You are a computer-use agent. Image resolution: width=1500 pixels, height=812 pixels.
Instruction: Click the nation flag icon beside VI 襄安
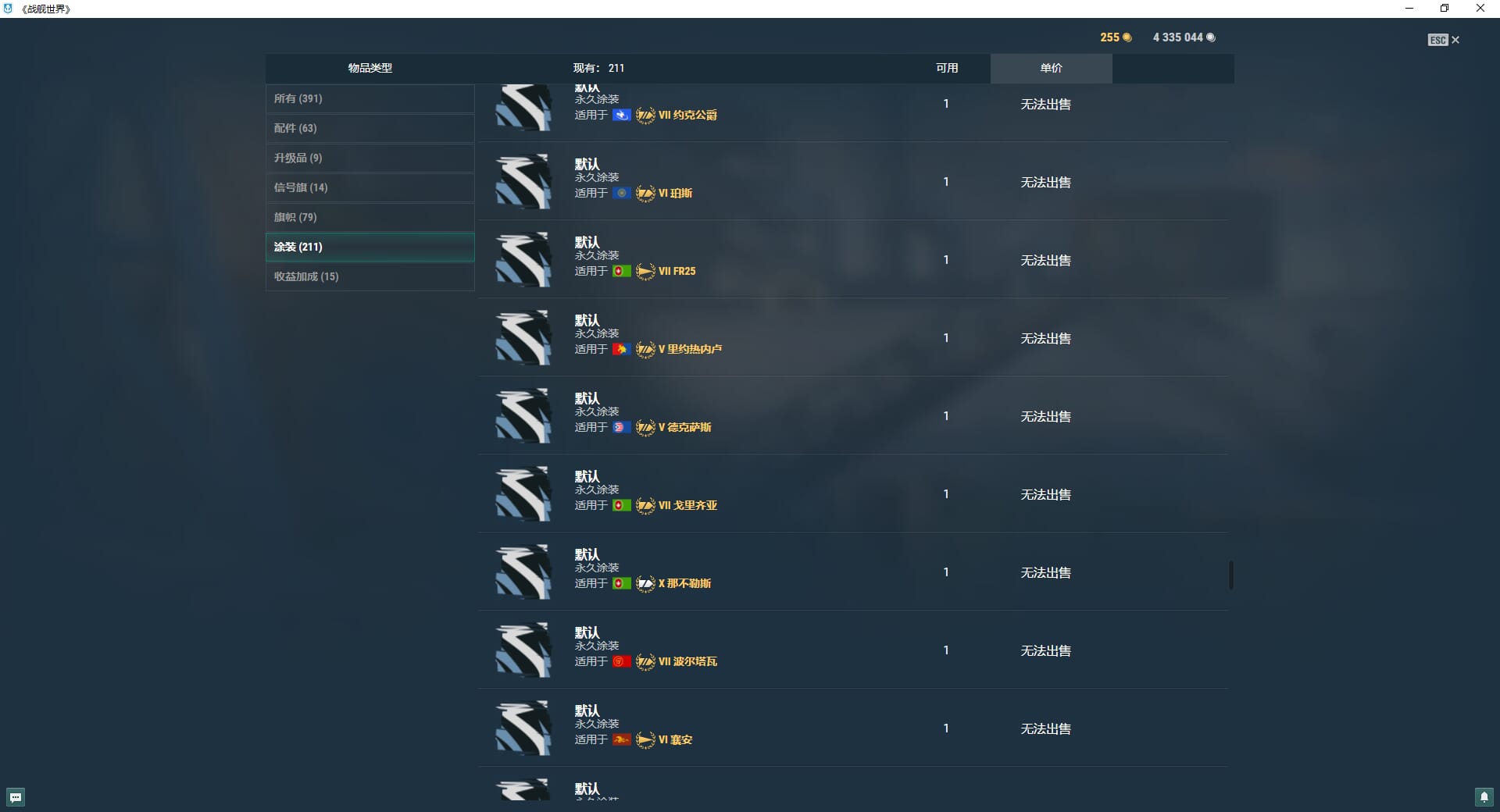tap(621, 739)
